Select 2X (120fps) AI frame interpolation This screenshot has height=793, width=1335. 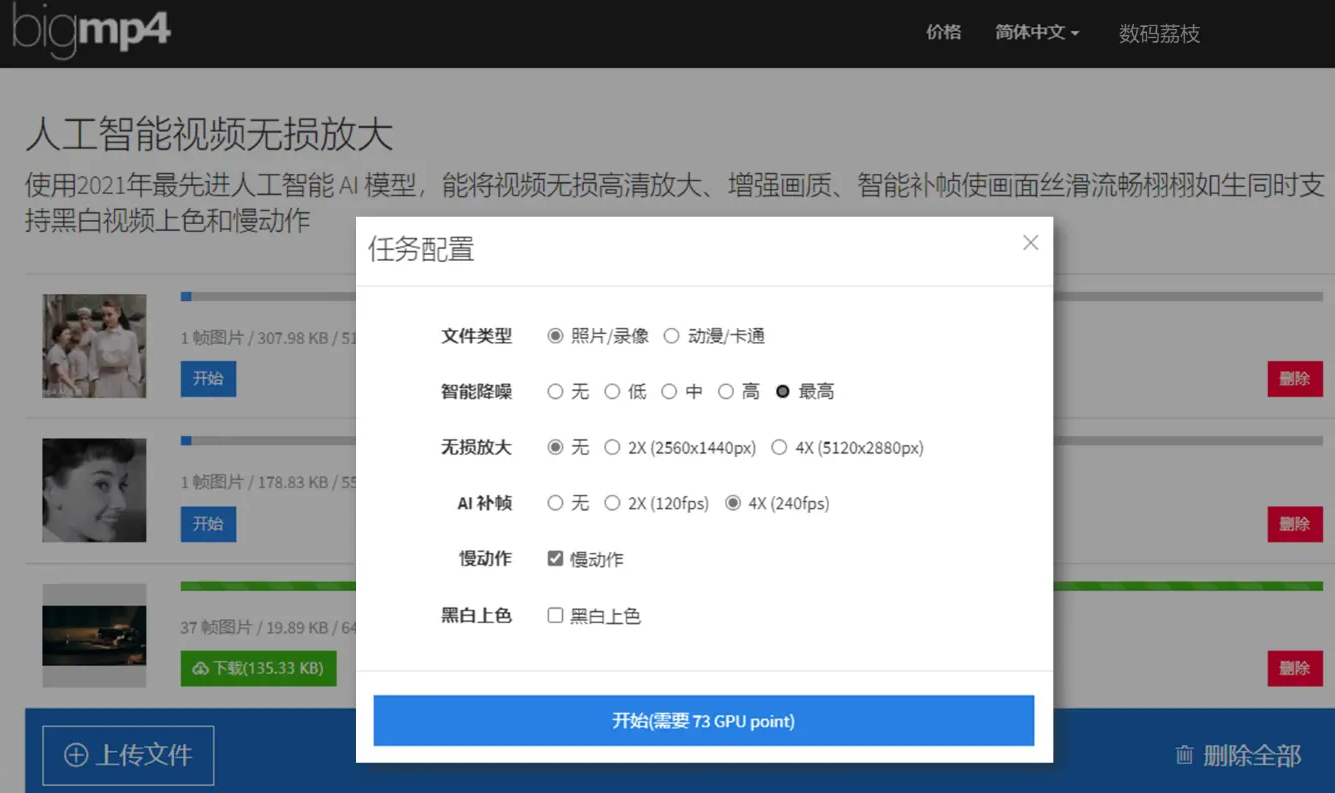(x=612, y=504)
